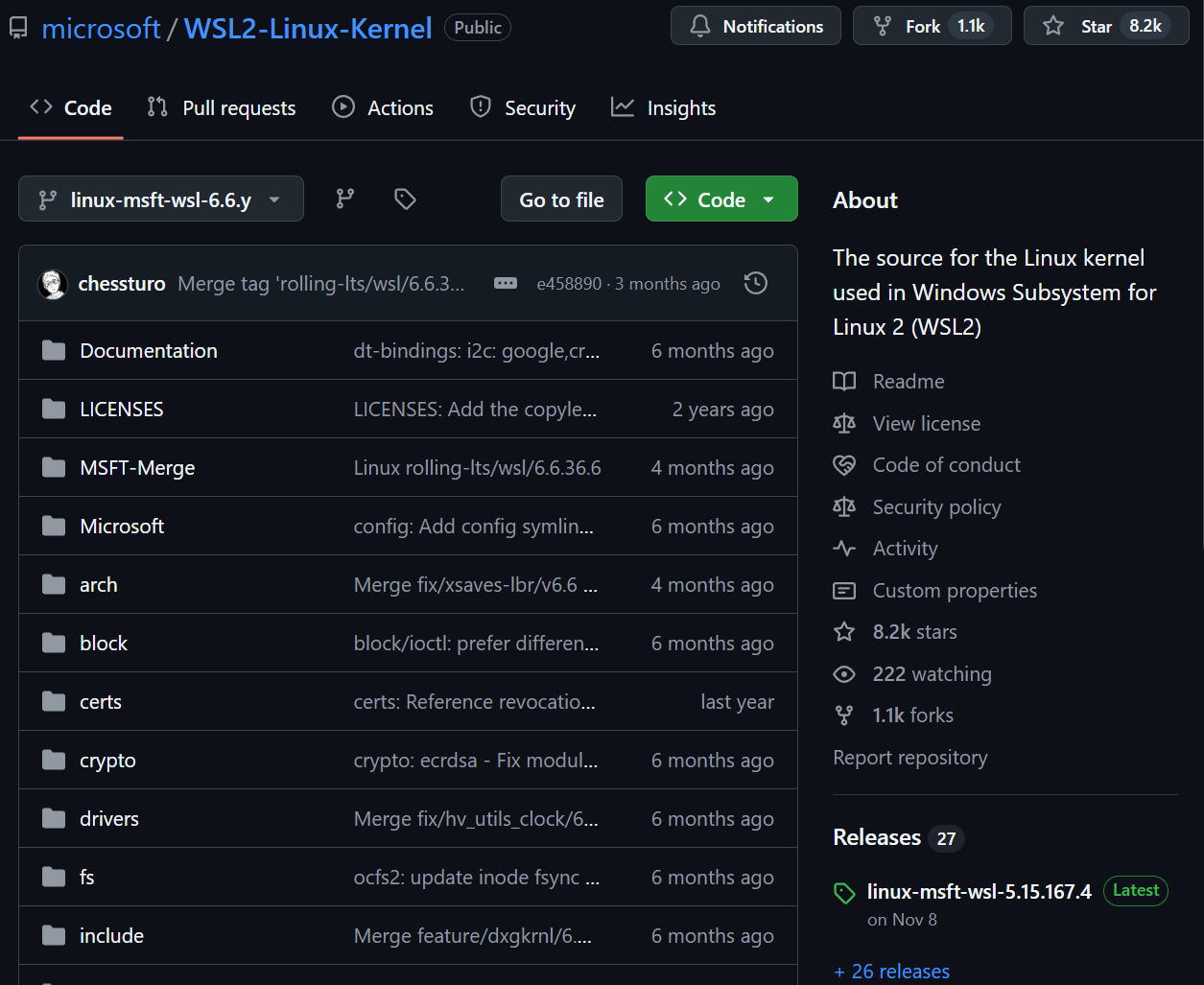The image size is (1204, 985).
Task: Open the WSL2-Linux-Kernel repository link
Action: 308,29
